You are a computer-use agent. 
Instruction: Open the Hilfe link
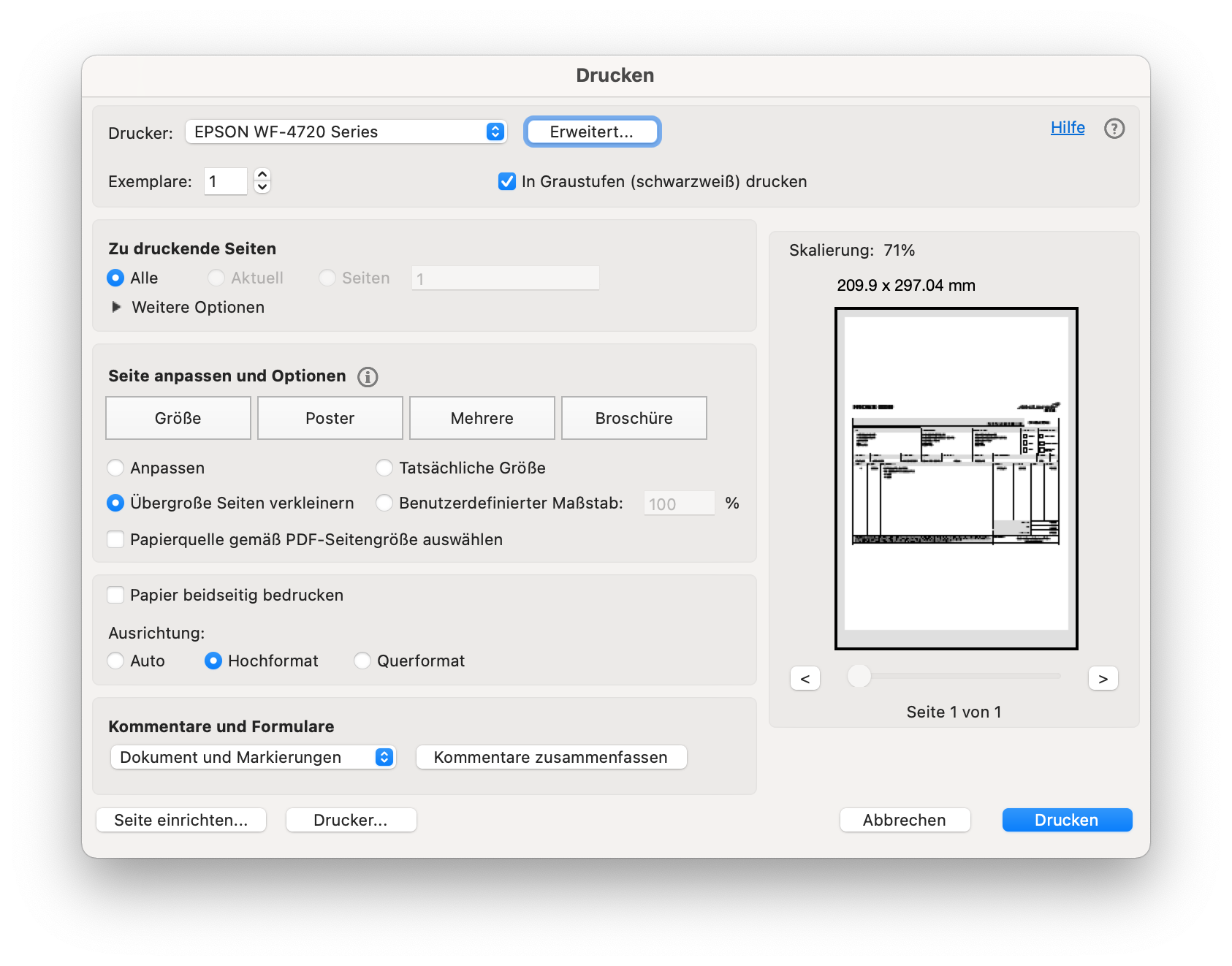pyautogui.click(x=1068, y=127)
